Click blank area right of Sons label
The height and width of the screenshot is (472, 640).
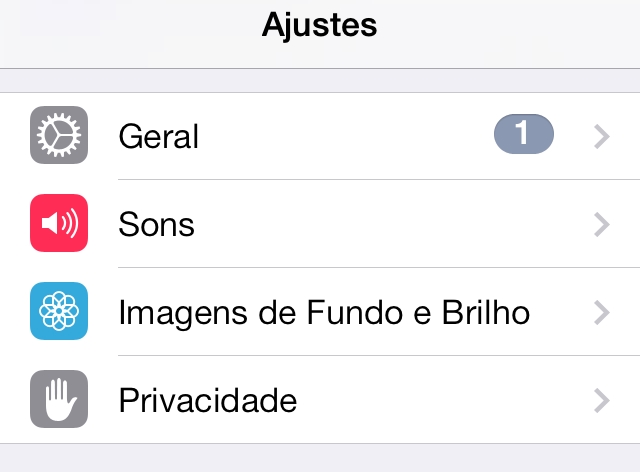pyautogui.click(x=394, y=224)
